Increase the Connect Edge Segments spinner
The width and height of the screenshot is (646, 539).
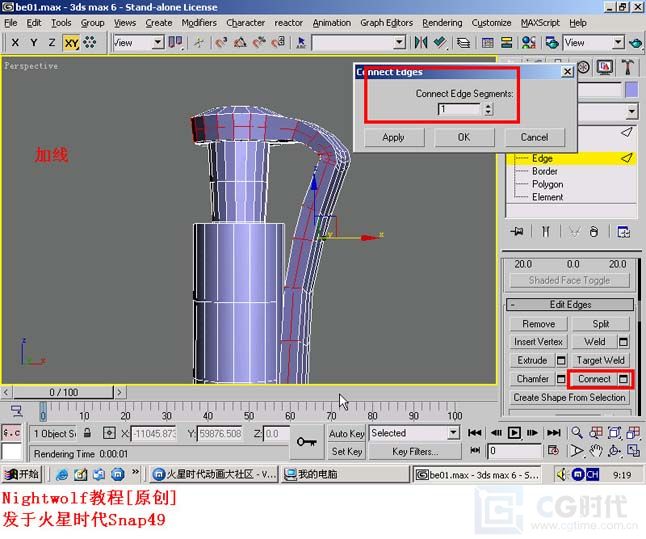(x=488, y=106)
